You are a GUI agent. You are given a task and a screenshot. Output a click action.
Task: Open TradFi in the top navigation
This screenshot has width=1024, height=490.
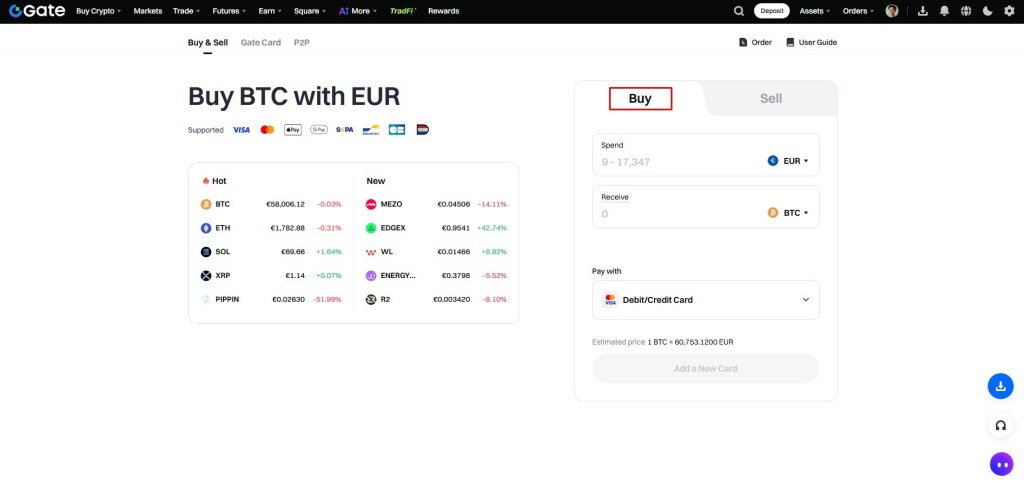(x=403, y=11)
